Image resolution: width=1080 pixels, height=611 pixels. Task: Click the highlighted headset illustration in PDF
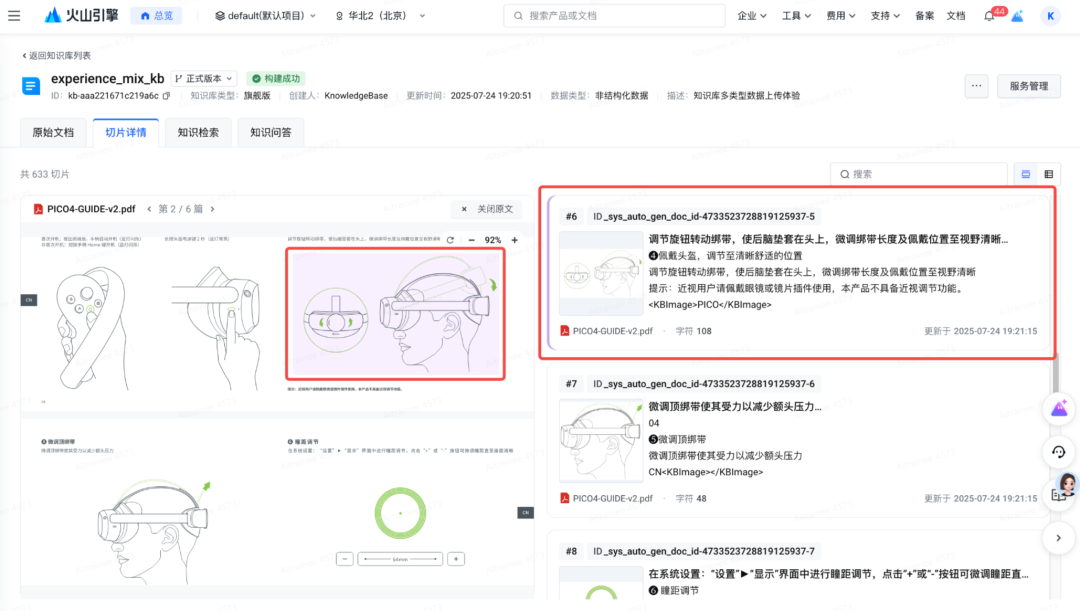395,313
